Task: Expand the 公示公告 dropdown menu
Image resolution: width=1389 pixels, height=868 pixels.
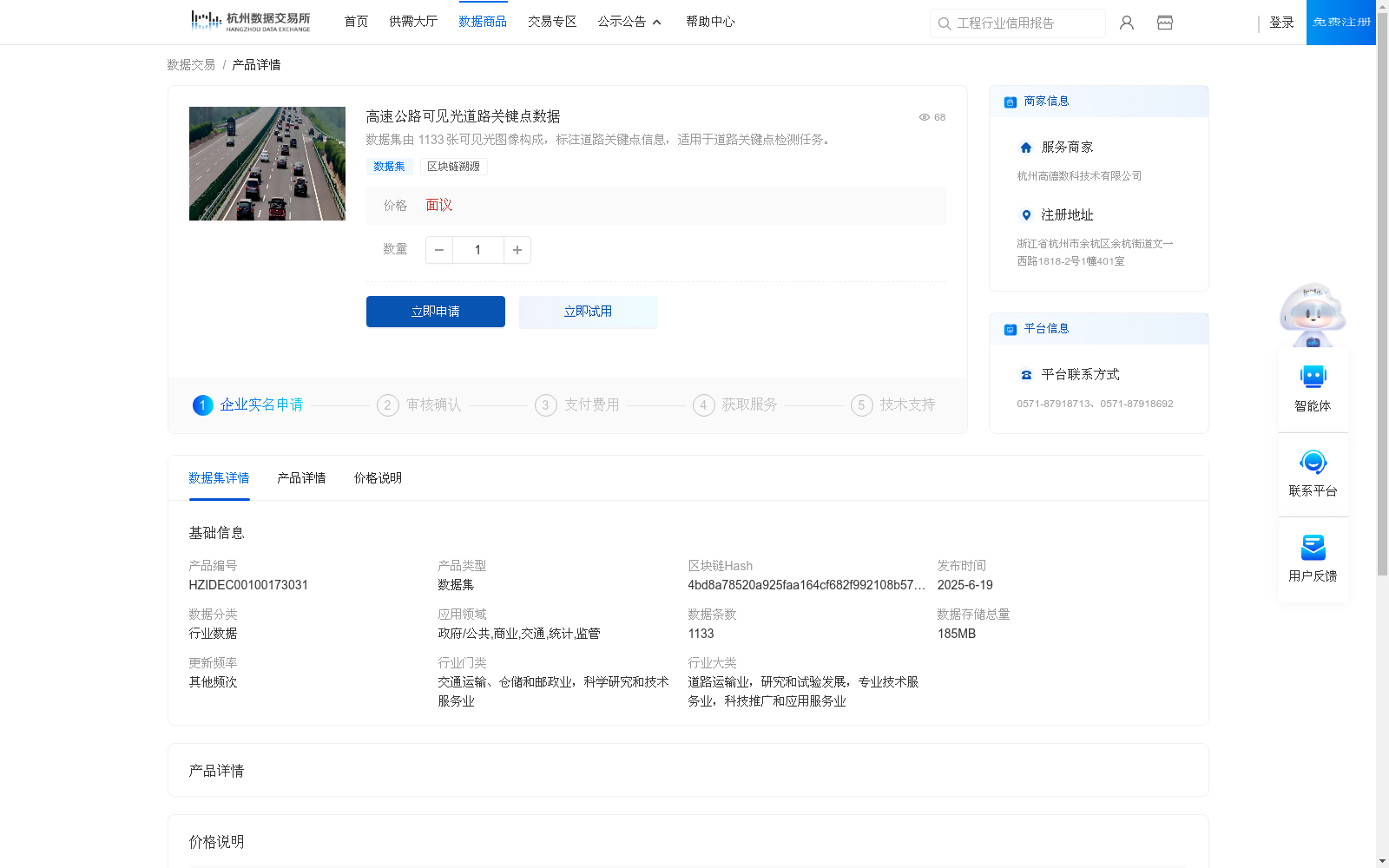Action: coord(629,22)
